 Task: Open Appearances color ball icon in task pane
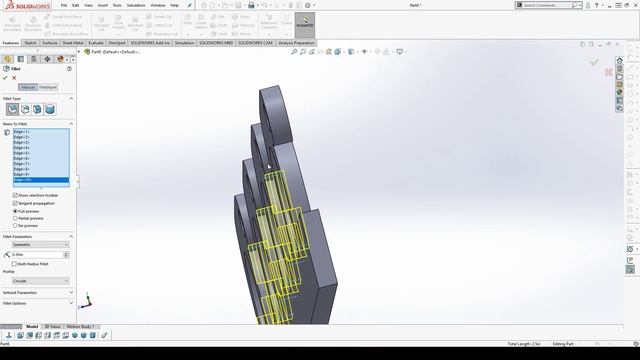click(620, 92)
